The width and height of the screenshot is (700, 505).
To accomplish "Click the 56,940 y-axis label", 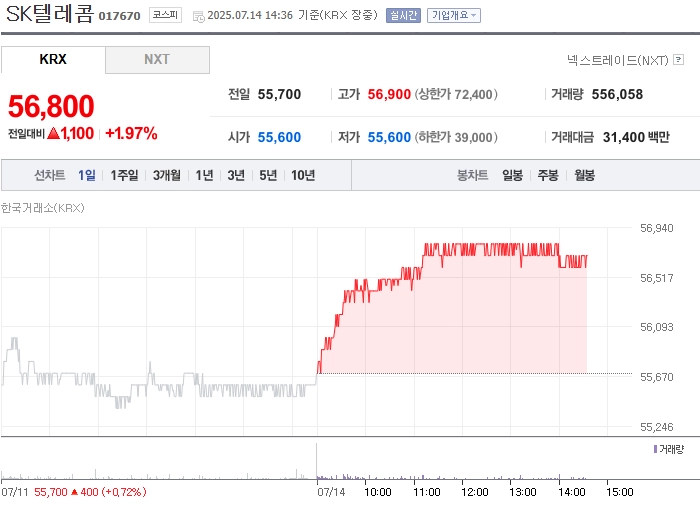I will coord(656,228).
